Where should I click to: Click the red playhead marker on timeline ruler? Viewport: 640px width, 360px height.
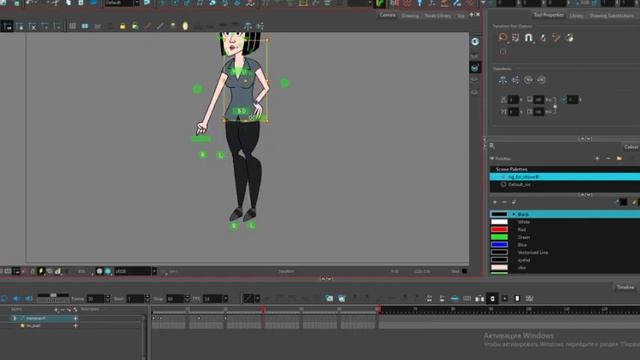click(263, 309)
